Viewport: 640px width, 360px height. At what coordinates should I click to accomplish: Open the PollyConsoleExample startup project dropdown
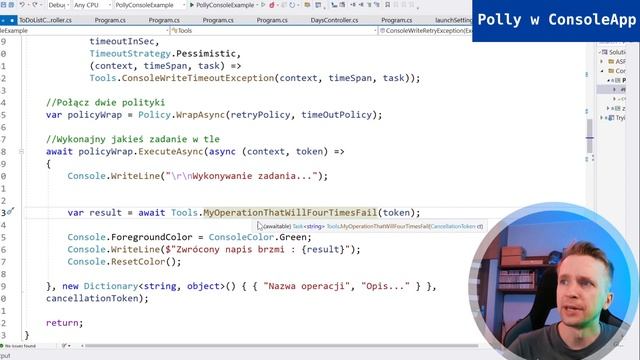click(x=149, y=5)
